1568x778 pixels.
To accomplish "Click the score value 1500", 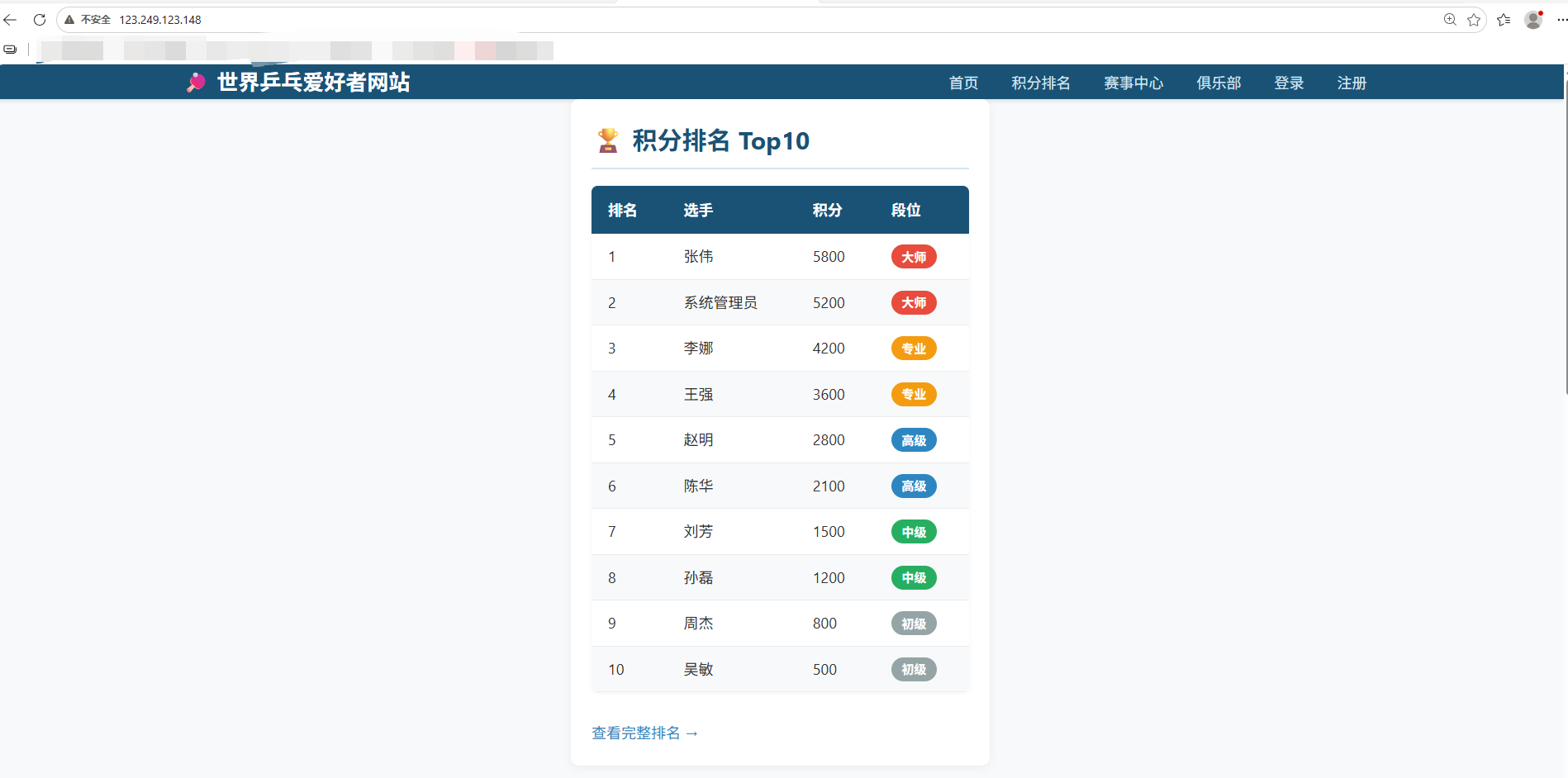I will point(829,532).
